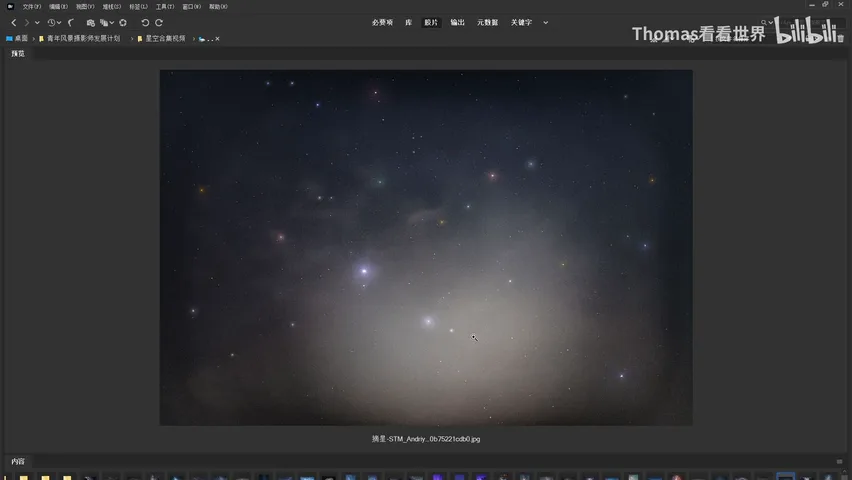This screenshot has width=852, height=480.
Task: Delete item with the trash icon
Action: 841,39
